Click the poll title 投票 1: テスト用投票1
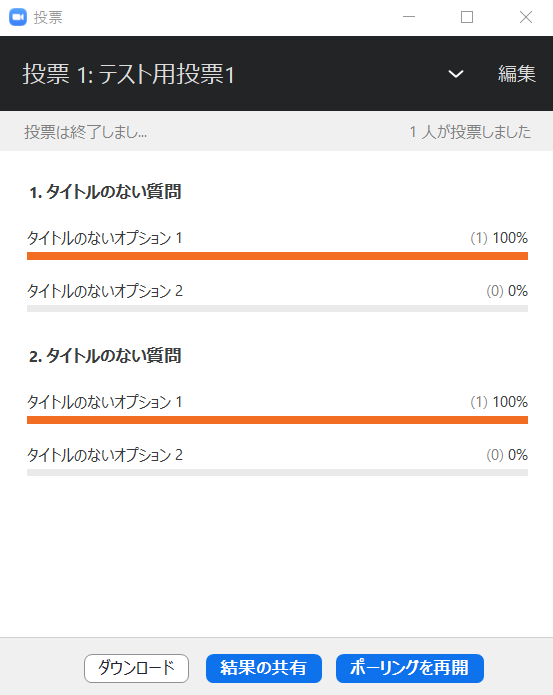The image size is (553, 695). click(x=129, y=74)
